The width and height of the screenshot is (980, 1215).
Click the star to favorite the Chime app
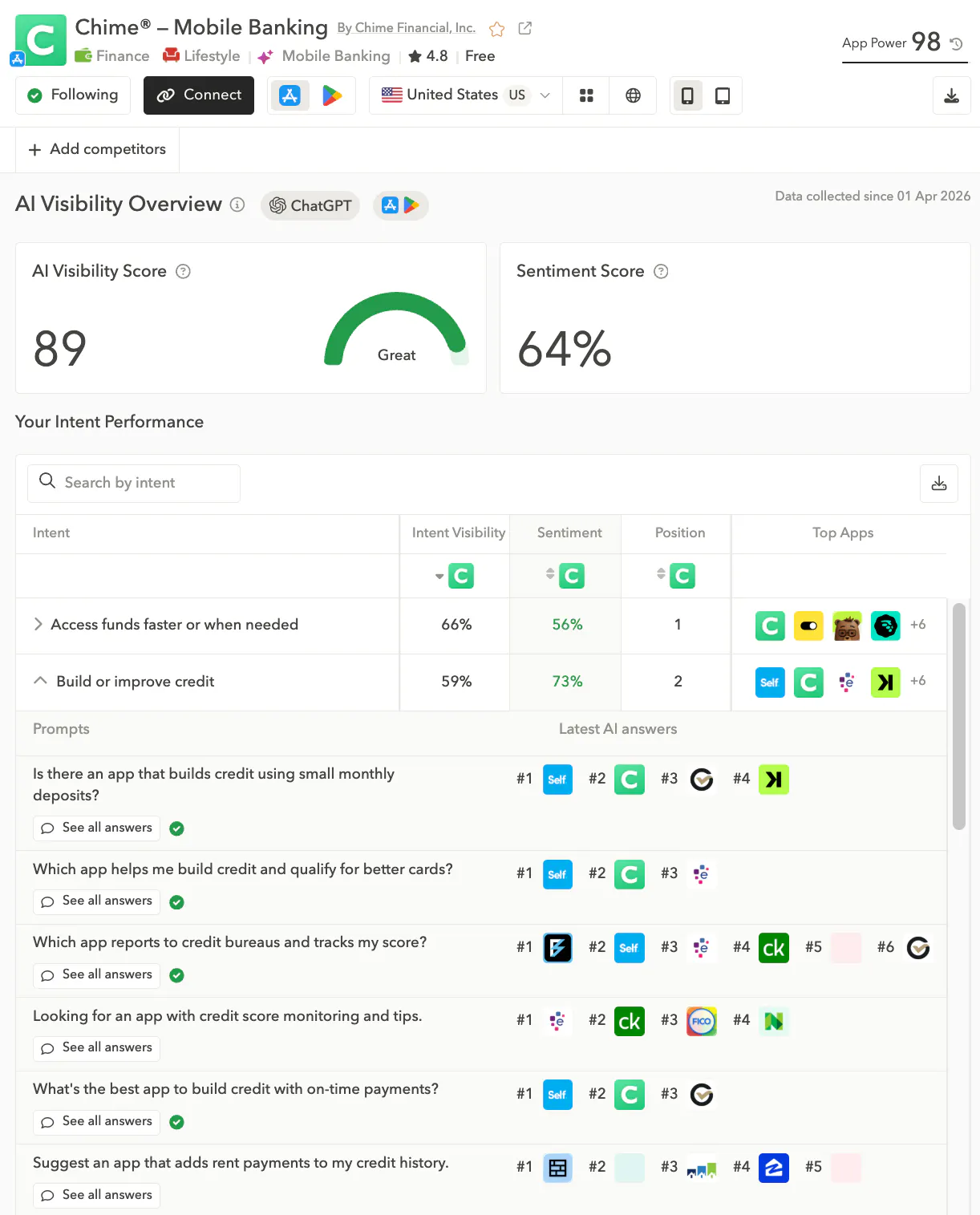[x=496, y=28]
